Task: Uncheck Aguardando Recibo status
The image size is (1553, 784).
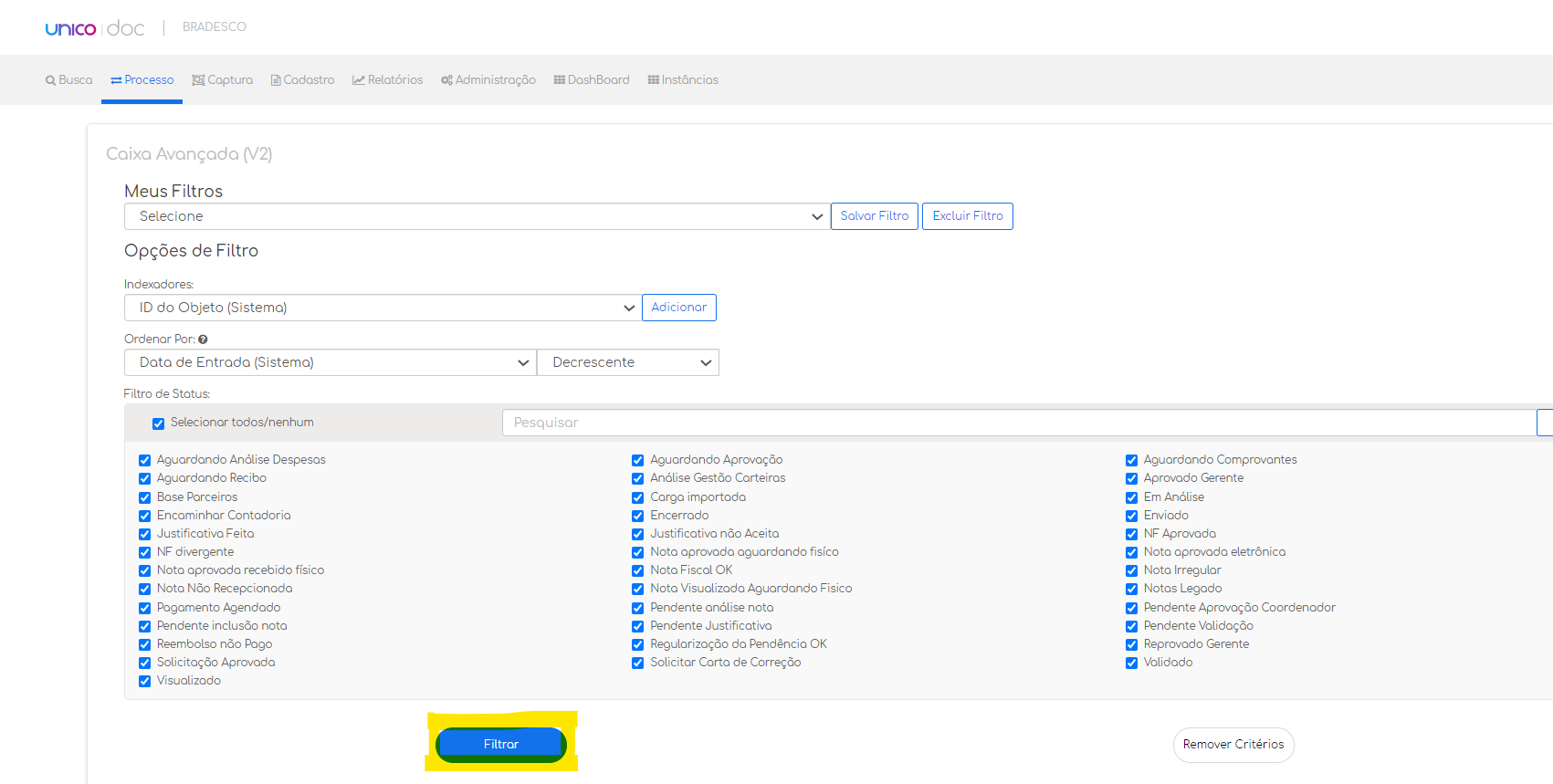Action: pos(144,478)
